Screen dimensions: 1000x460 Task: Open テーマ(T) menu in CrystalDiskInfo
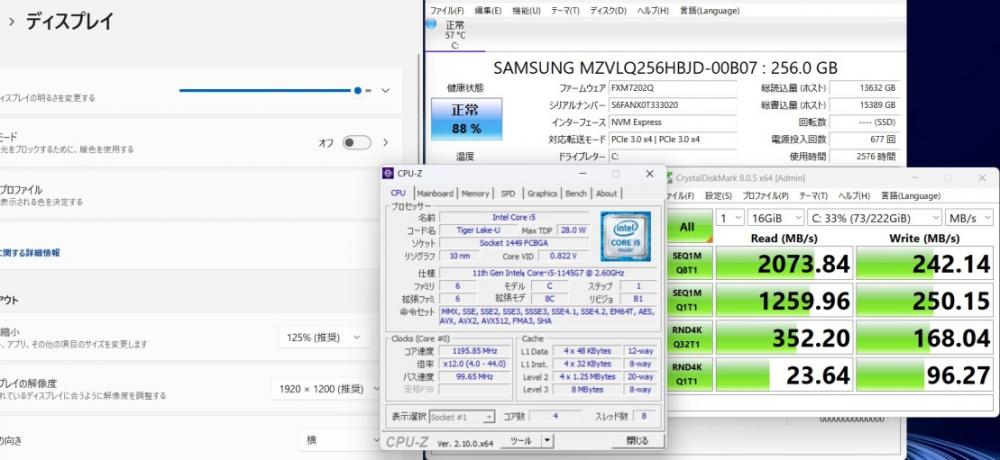[x=565, y=11]
